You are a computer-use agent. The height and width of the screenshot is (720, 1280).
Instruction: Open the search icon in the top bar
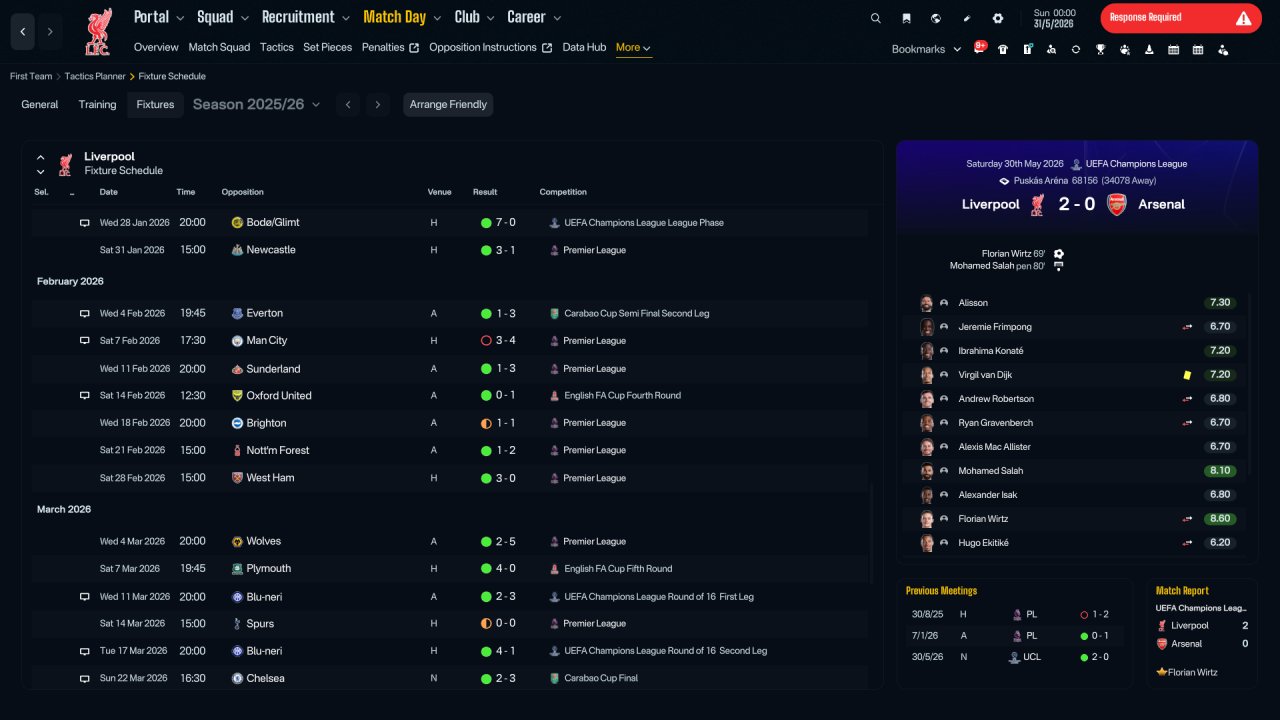click(x=876, y=18)
